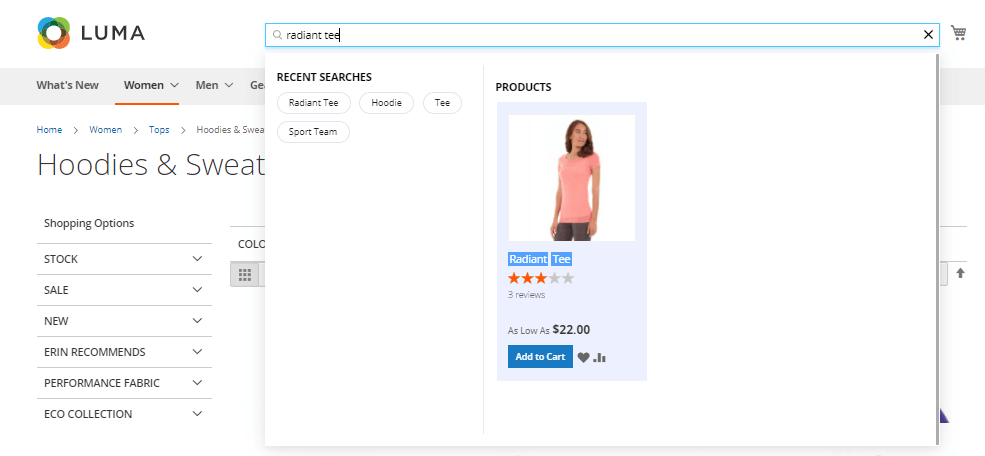
Task: Add Radiant Tee to wish list heart
Action: pyautogui.click(x=584, y=357)
